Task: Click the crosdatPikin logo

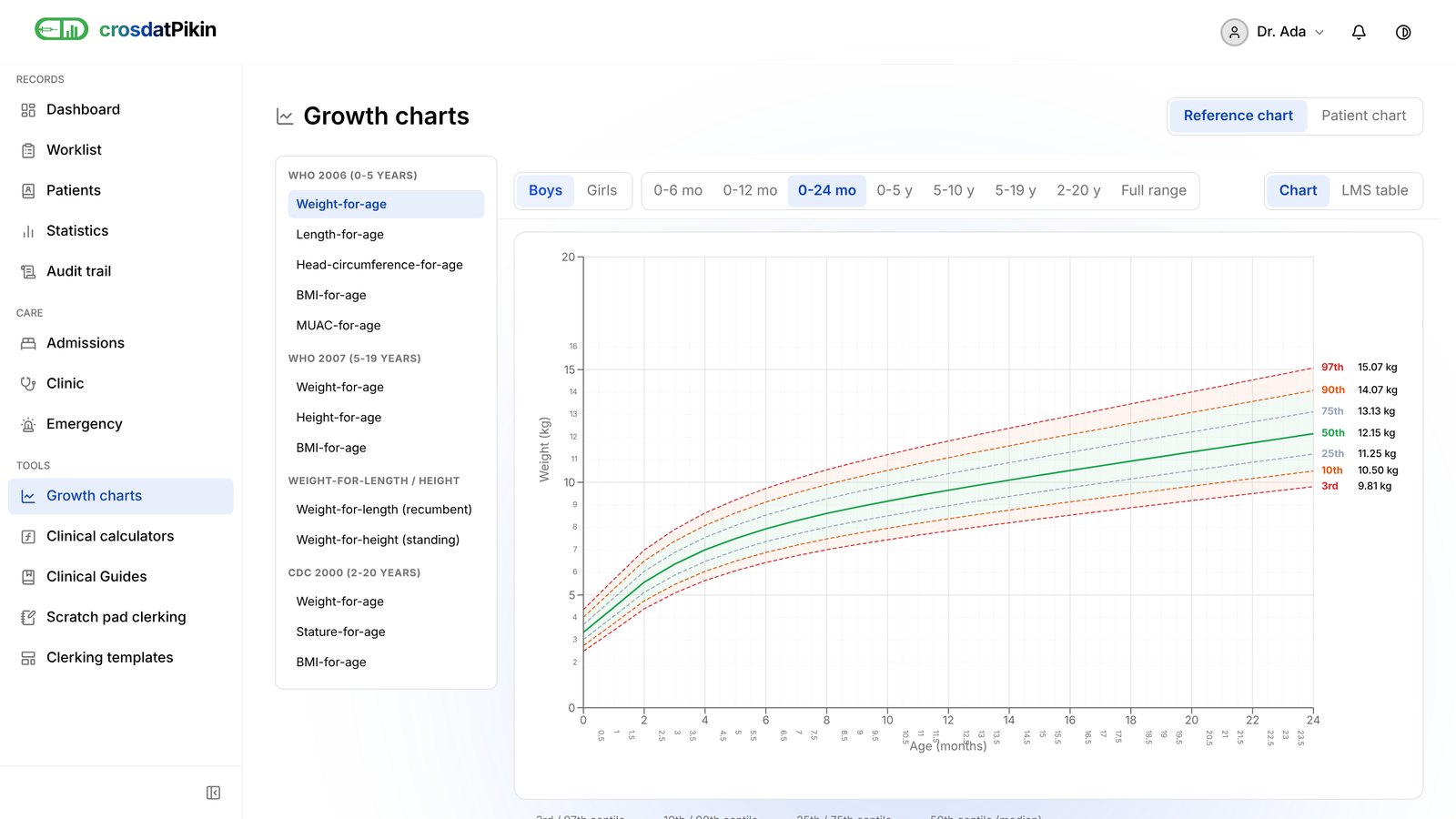Action: point(126,29)
